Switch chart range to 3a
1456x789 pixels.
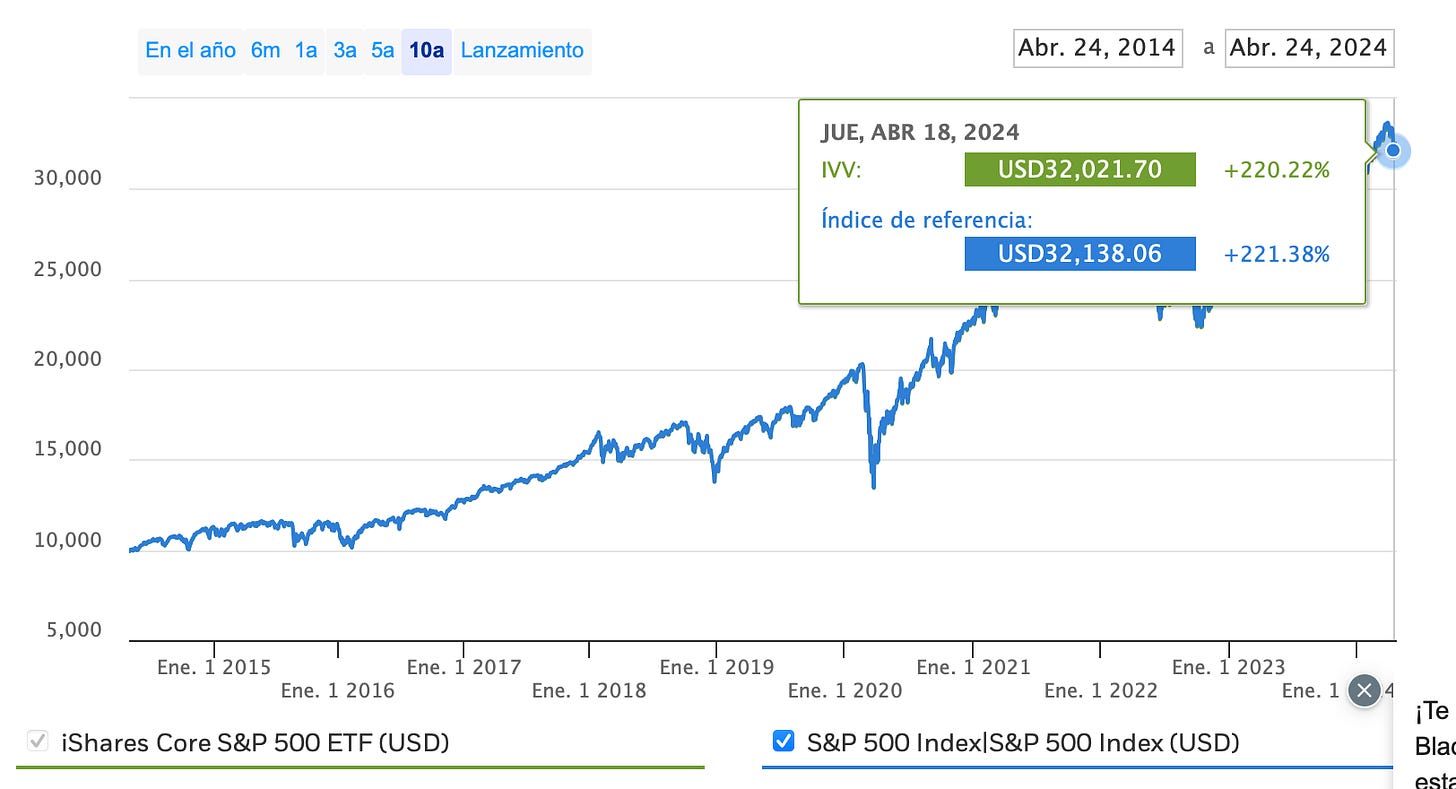pos(345,50)
